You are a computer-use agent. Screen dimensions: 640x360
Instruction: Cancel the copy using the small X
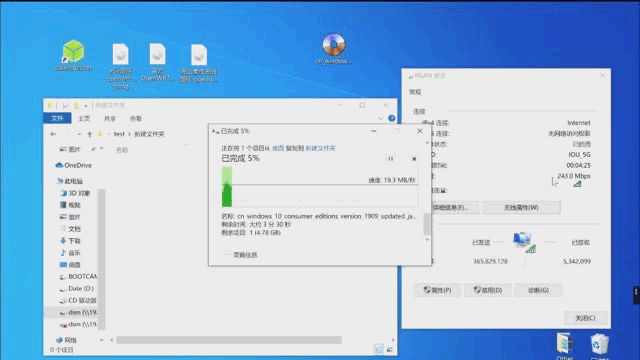(414, 159)
